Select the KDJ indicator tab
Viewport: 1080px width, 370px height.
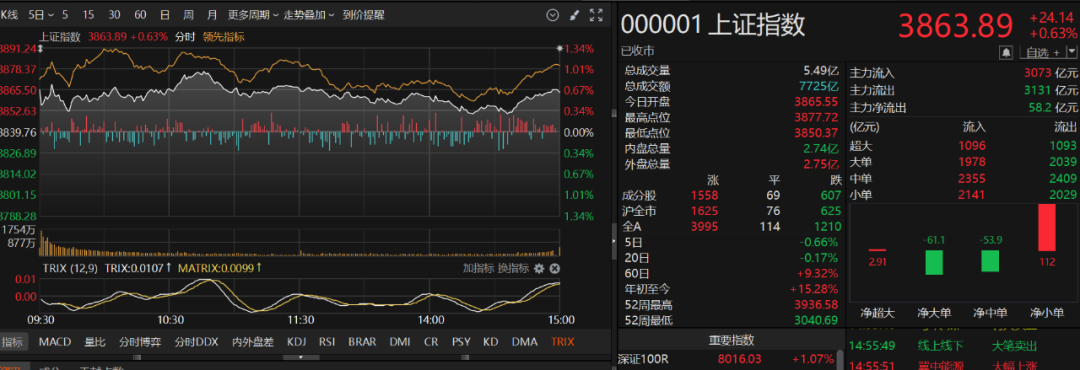coord(297,341)
